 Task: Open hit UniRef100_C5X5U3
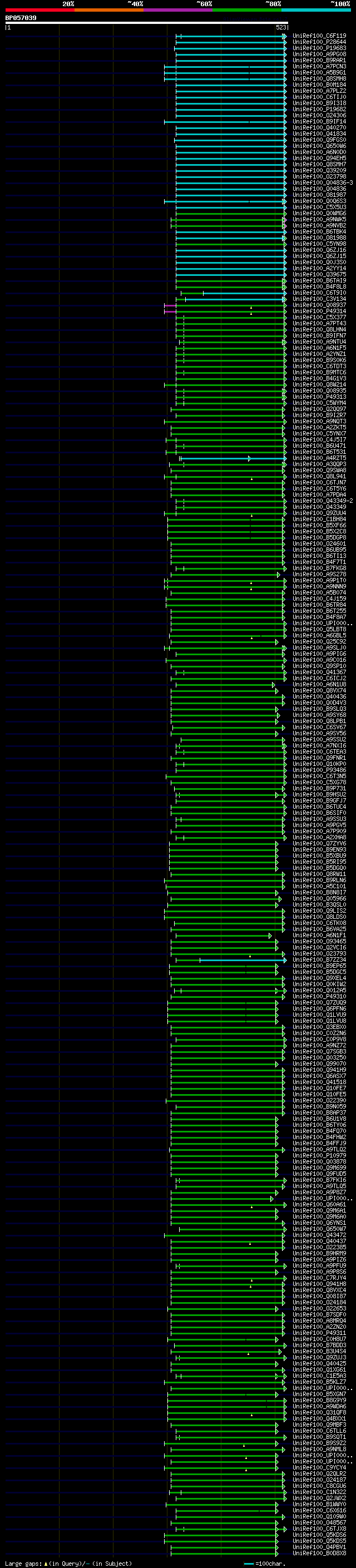(319, 207)
